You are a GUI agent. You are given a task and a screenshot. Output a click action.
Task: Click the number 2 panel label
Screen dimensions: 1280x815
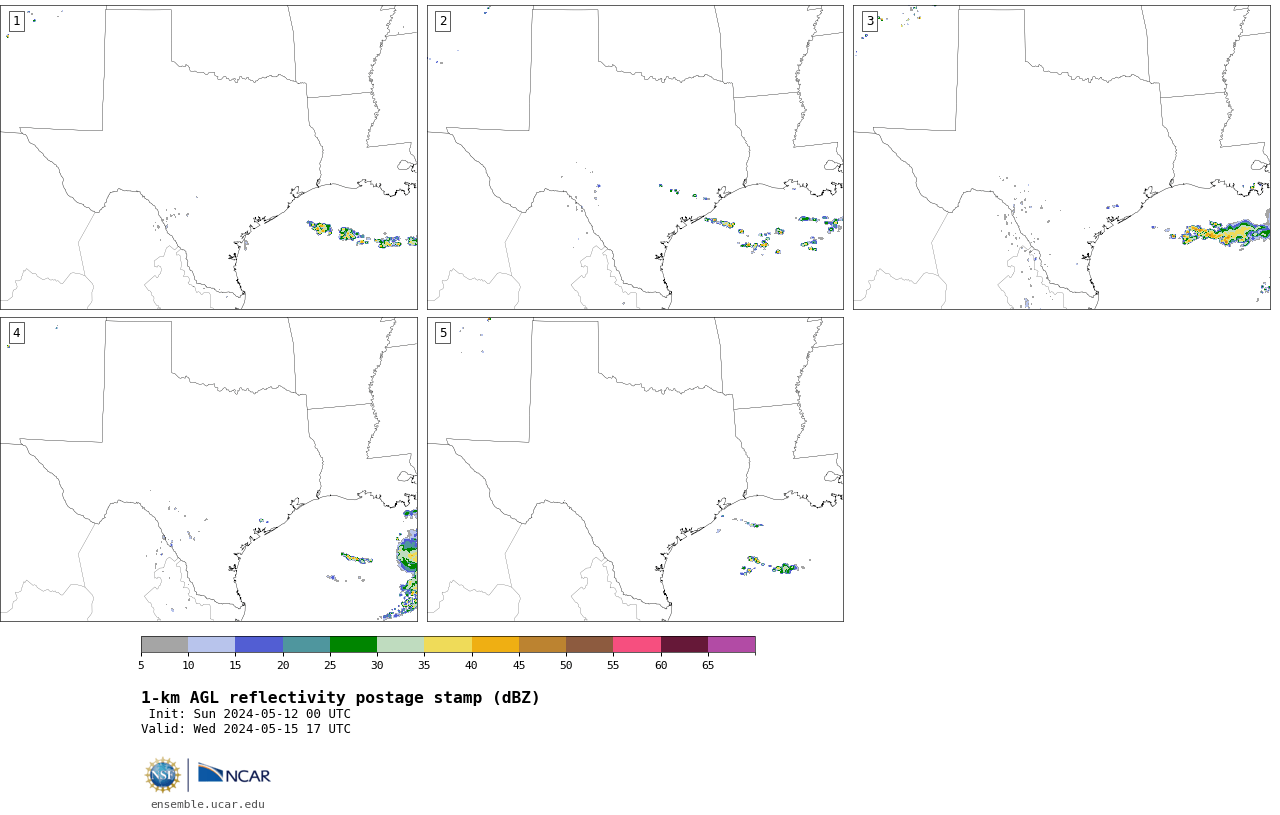tap(443, 21)
